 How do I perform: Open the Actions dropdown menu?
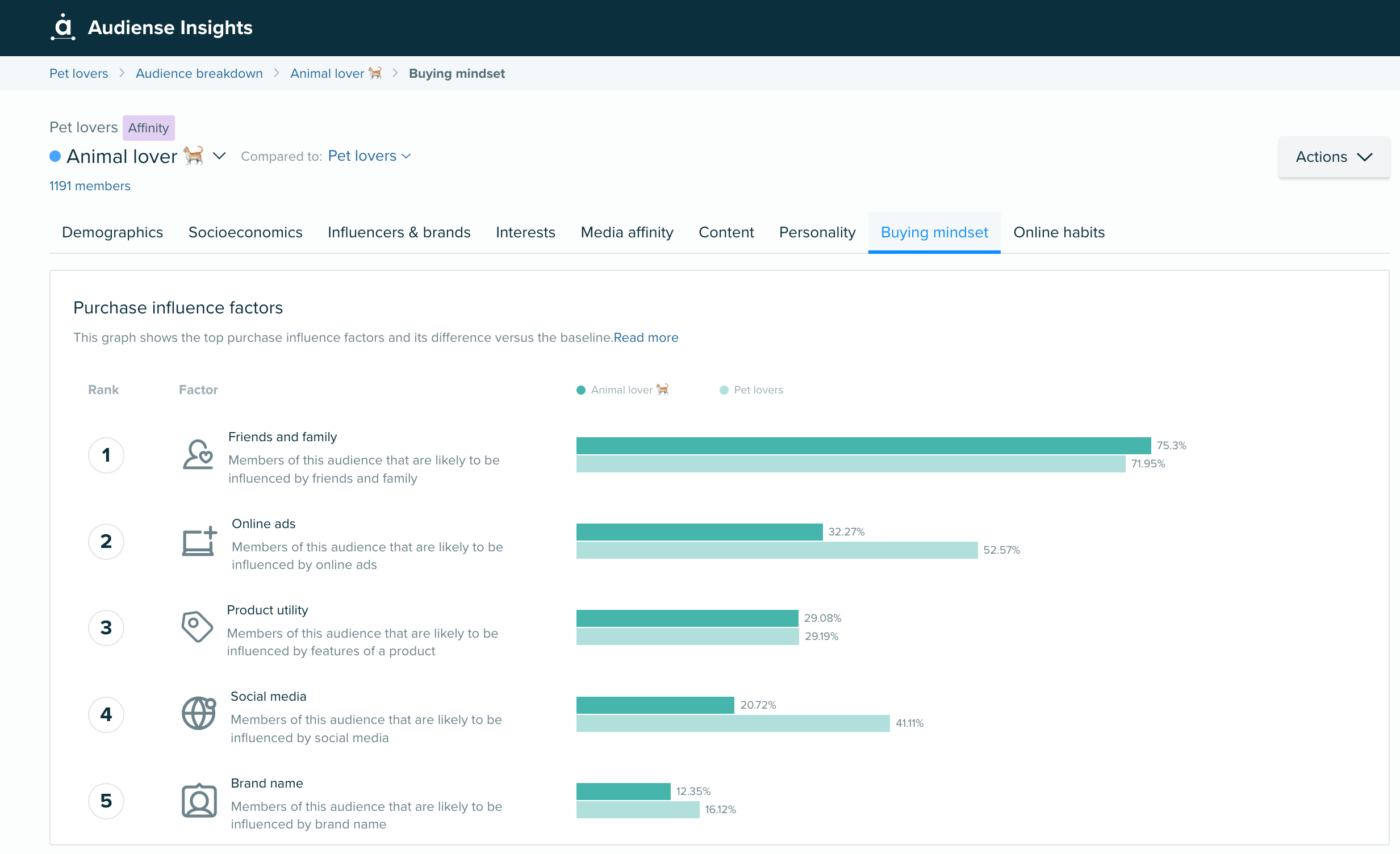pos(1333,157)
